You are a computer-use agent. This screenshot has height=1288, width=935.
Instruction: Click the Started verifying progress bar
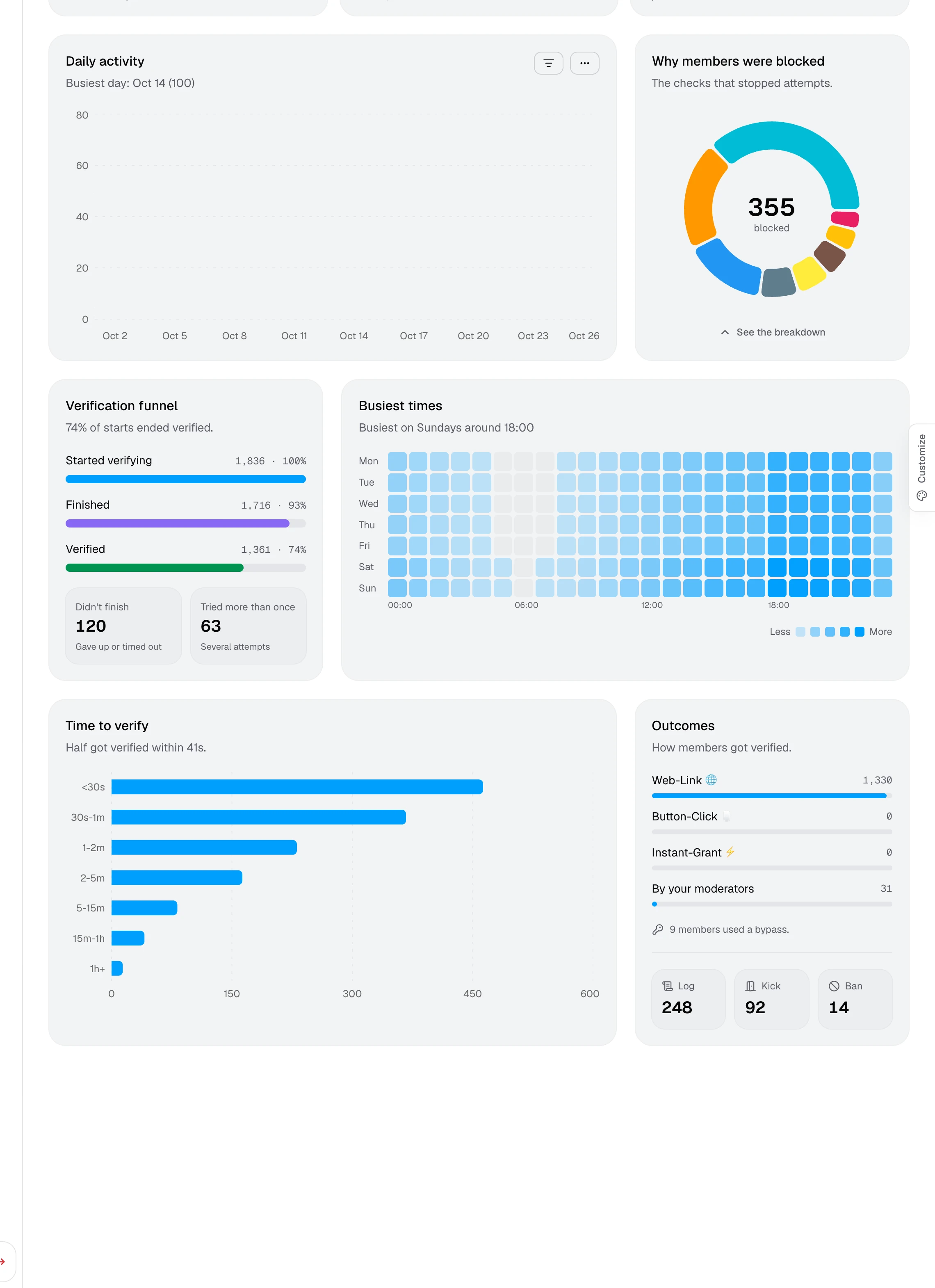pos(186,479)
